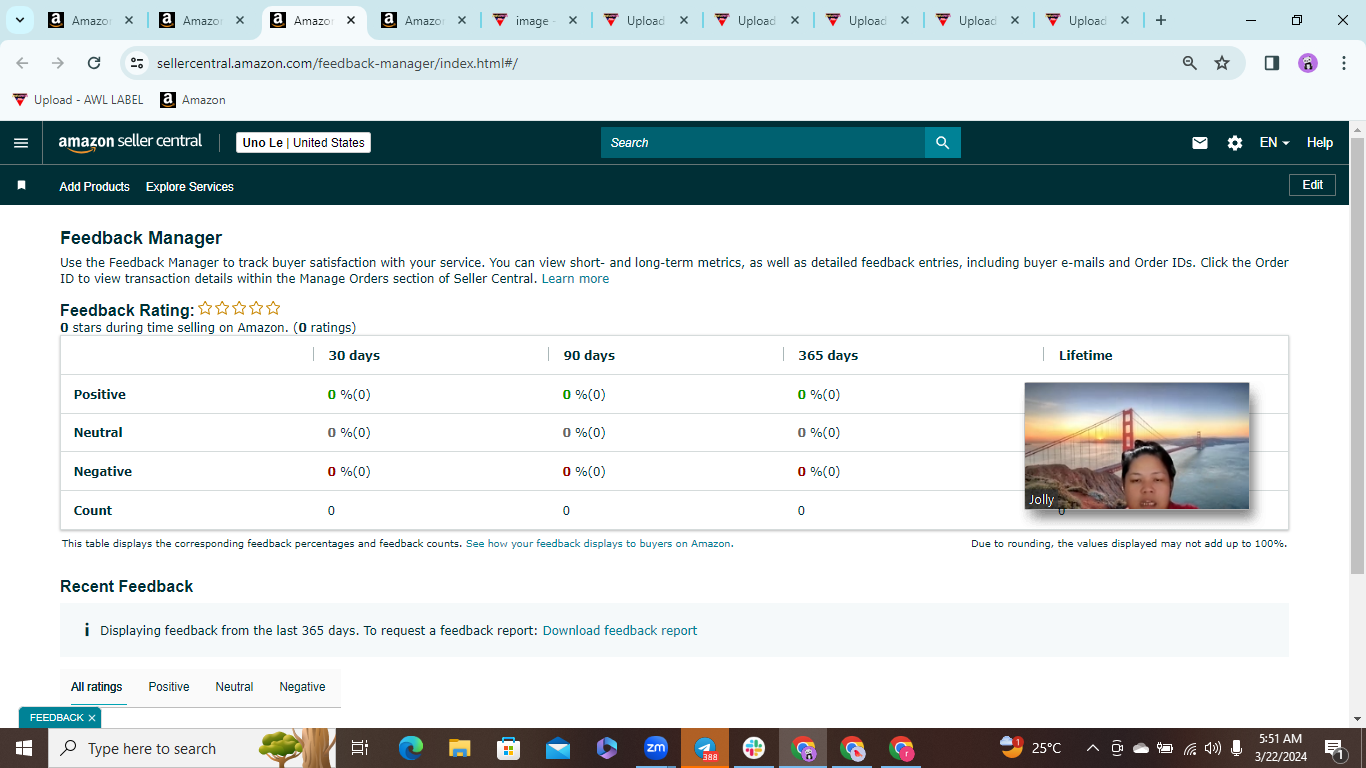Close the FEEDBACK floating tab
This screenshot has height=768, width=1366.
click(x=92, y=718)
